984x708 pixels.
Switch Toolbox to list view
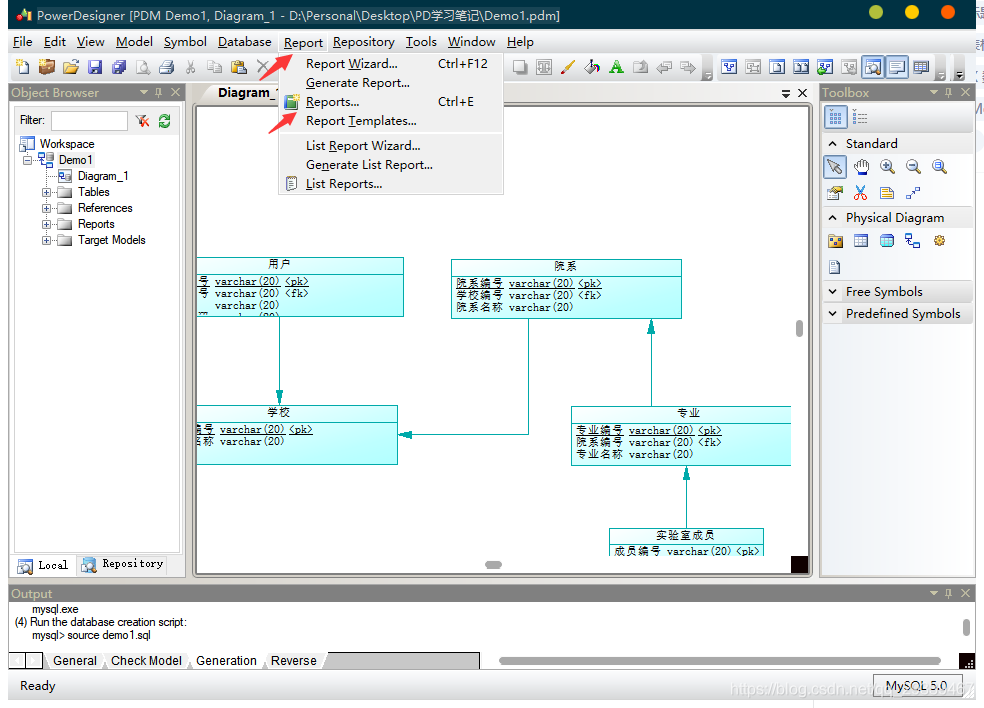coord(860,118)
